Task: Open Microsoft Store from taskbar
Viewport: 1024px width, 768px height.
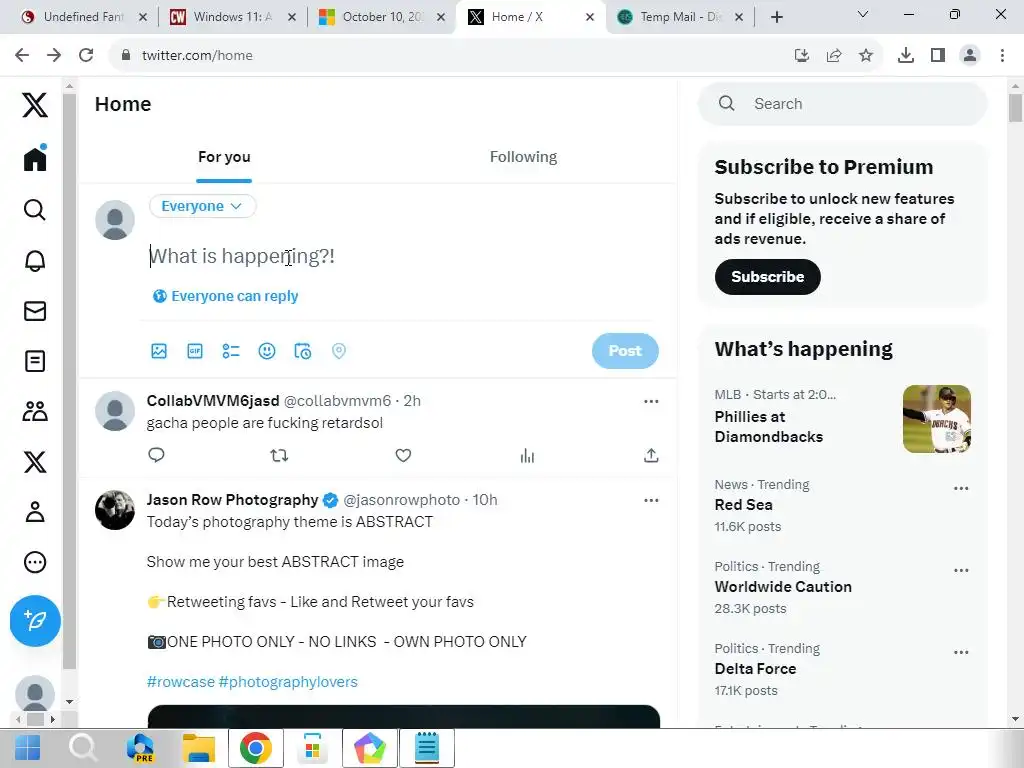Action: tap(312, 748)
